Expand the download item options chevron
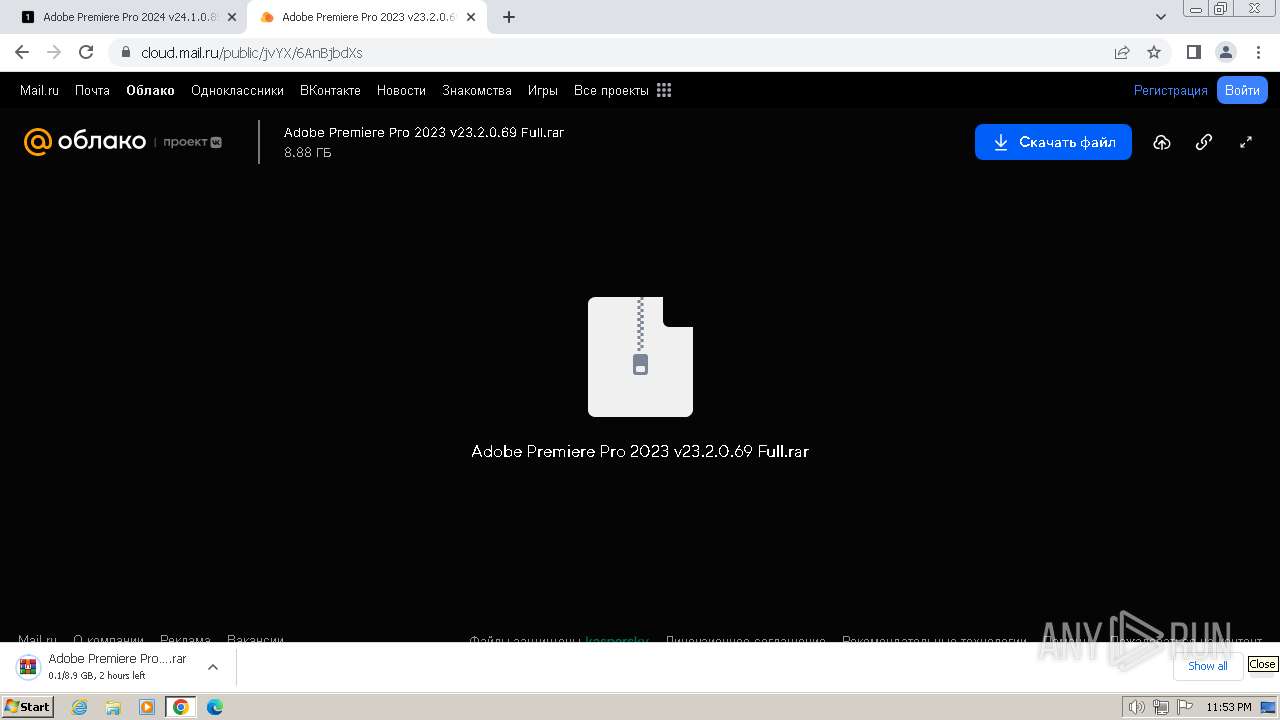1280x720 pixels. [x=212, y=667]
